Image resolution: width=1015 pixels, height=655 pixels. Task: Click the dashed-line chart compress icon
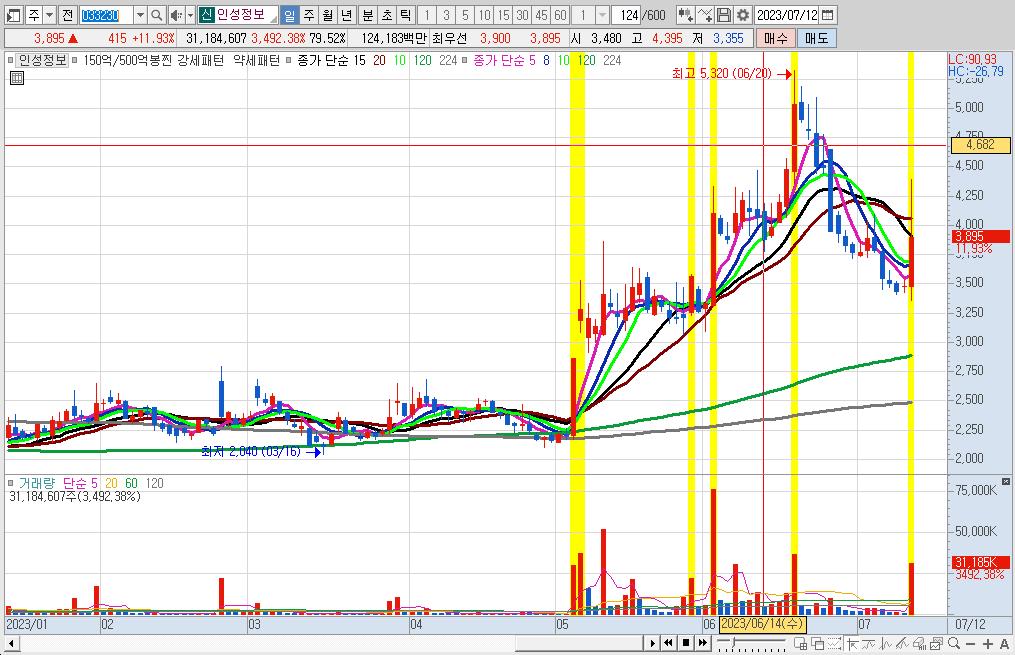(x=834, y=643)
